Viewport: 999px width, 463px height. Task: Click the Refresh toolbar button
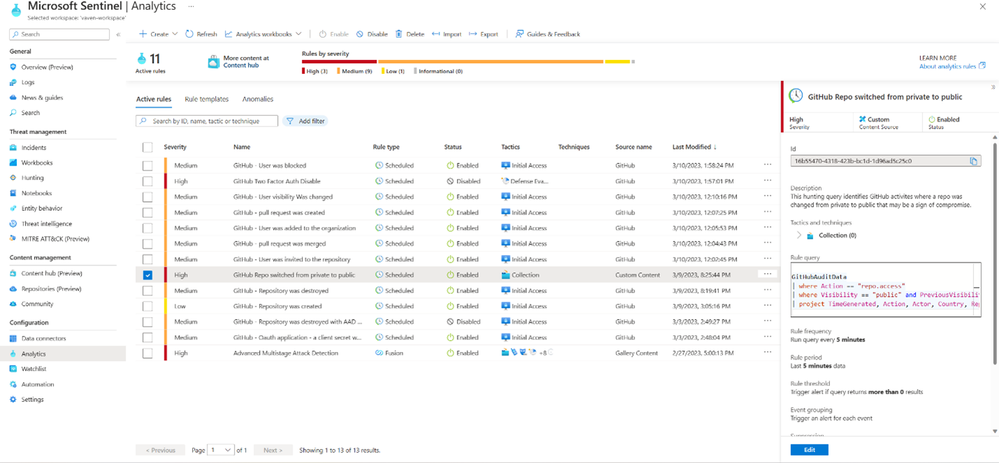point(201,34)
